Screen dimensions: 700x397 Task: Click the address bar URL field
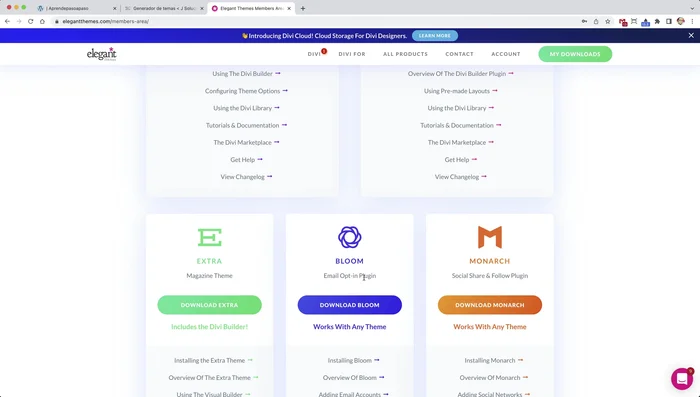[x=312, y=21]
